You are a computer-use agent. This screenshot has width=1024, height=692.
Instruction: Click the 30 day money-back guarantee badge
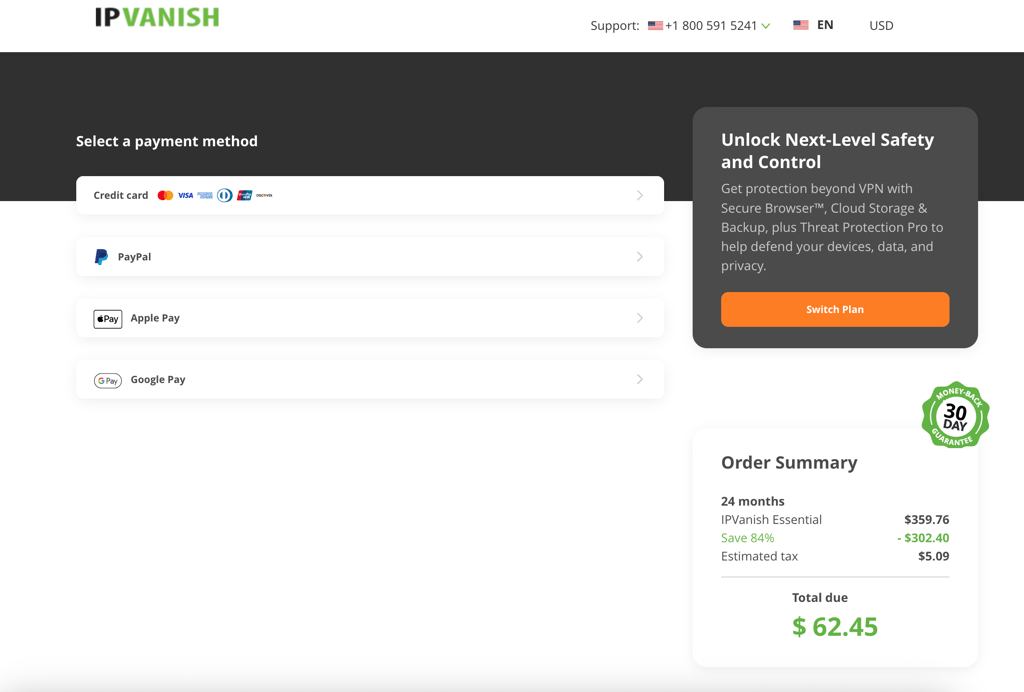pos(955,415)
